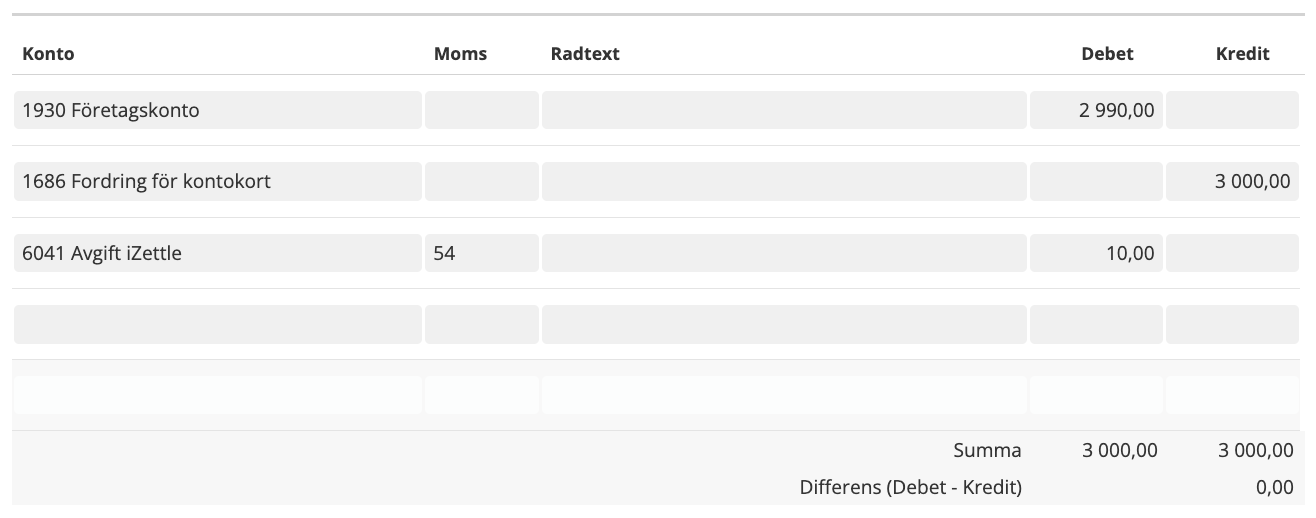
Task: Click the Kredit field on the iZettle row
Action: coord(1232,254)
